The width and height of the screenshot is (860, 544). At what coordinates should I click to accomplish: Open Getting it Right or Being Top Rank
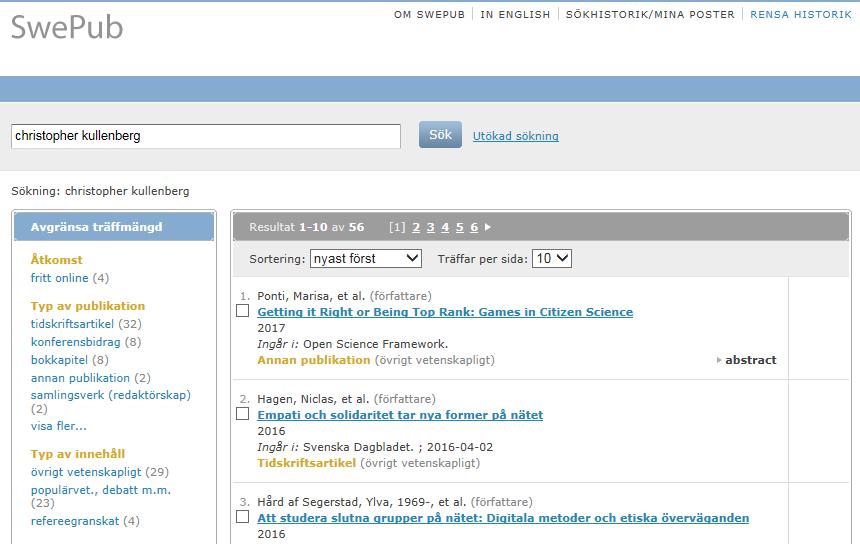(x=445, y=312)
